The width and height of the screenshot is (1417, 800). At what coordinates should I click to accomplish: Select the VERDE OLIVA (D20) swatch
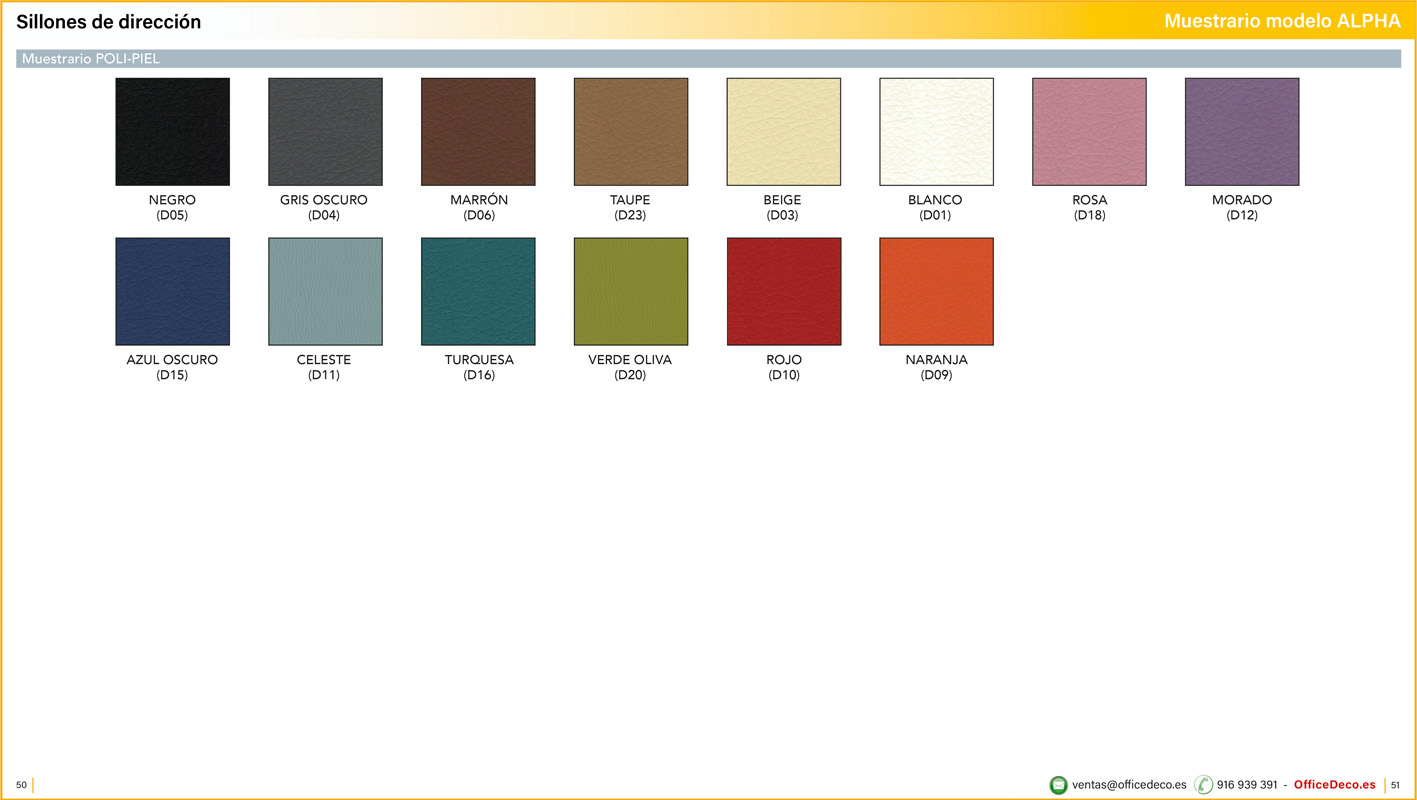point(631,292)
